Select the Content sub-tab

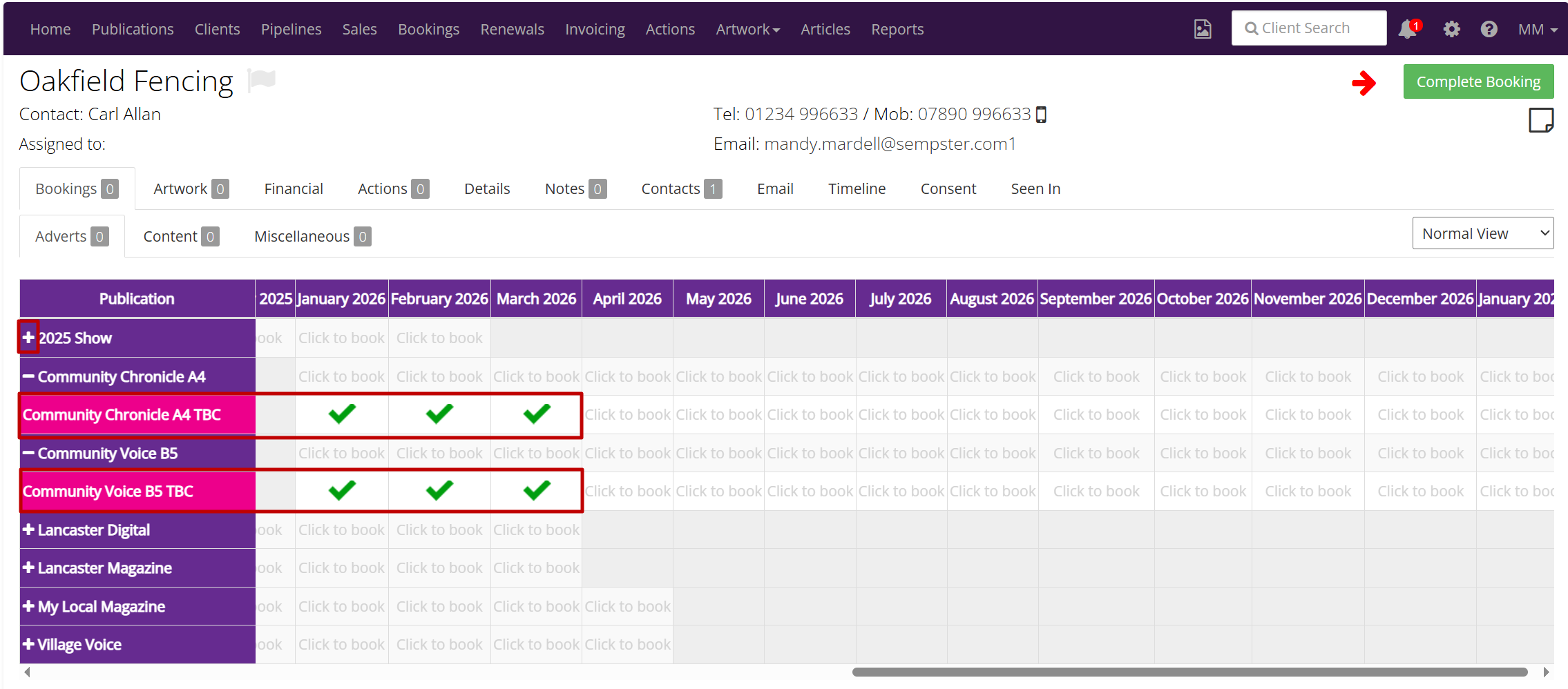pos(181,236)
